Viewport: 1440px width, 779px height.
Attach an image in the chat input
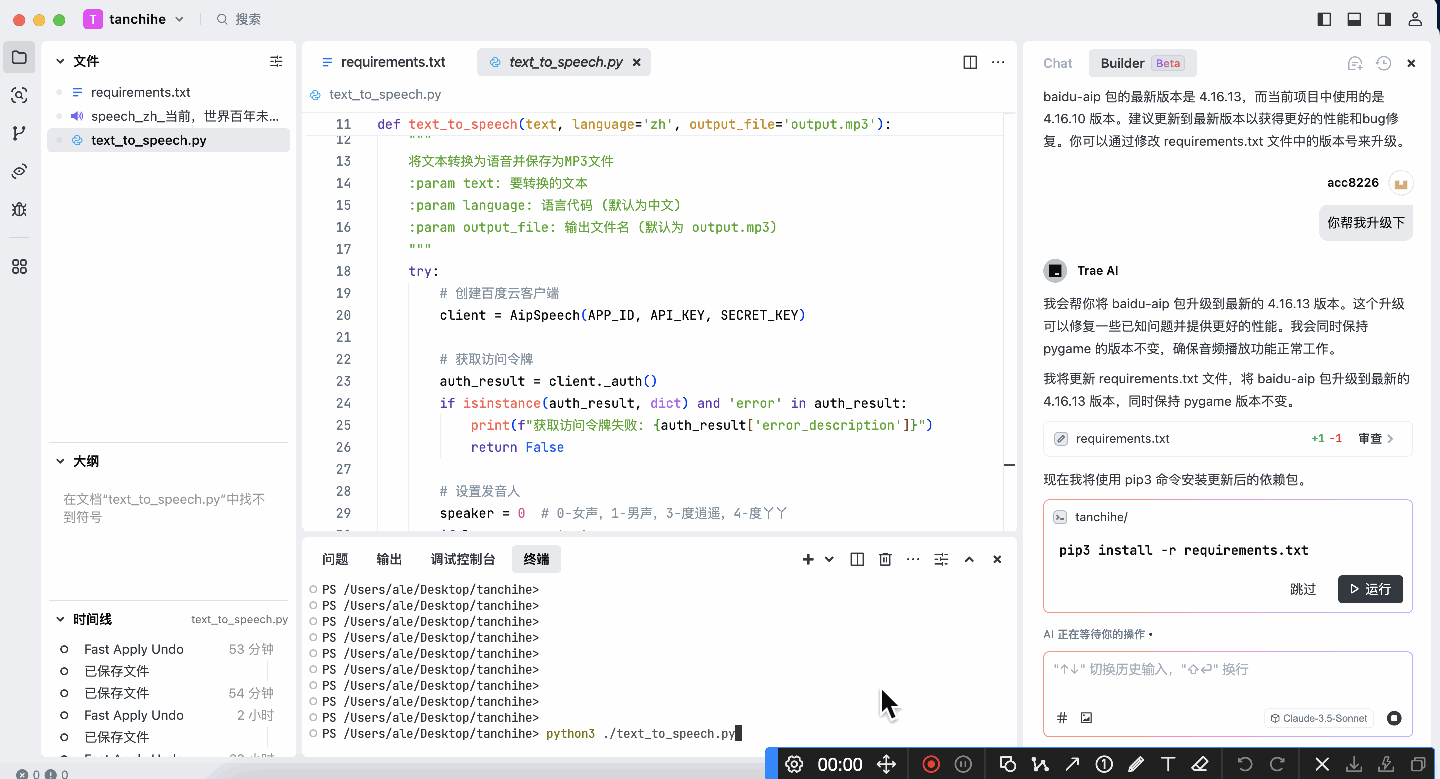pyautogui.click(x=1087, y=718)
